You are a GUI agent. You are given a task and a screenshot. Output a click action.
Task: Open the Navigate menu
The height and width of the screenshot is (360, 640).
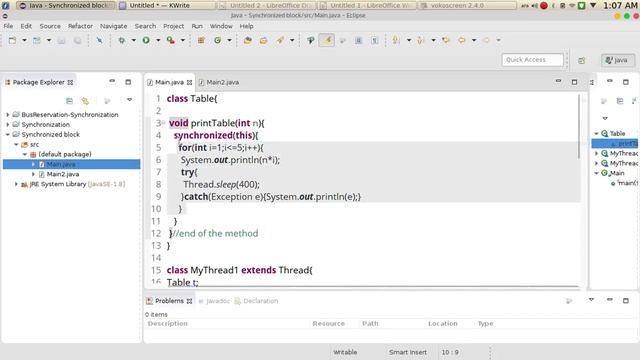tap(113, 26)
